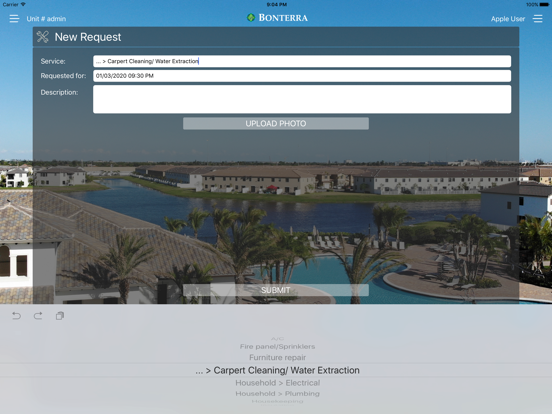Click the wrench tools icon beside New Request

coord(43,37)
